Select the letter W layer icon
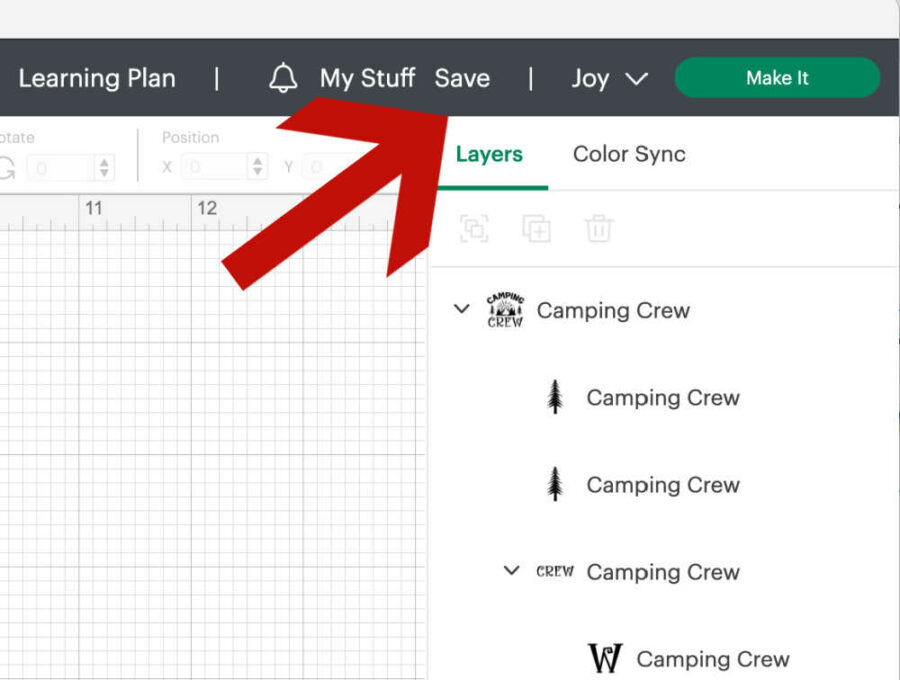Viewport: 900px width, 680px height. pos(605,659)
